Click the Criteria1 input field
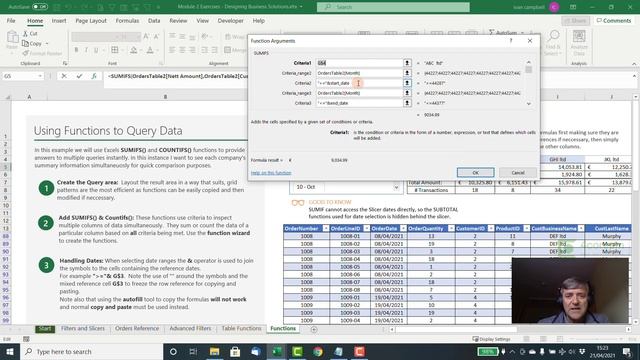Image resolution: width=640 pixels, height=360 pixels. (359, 63)
